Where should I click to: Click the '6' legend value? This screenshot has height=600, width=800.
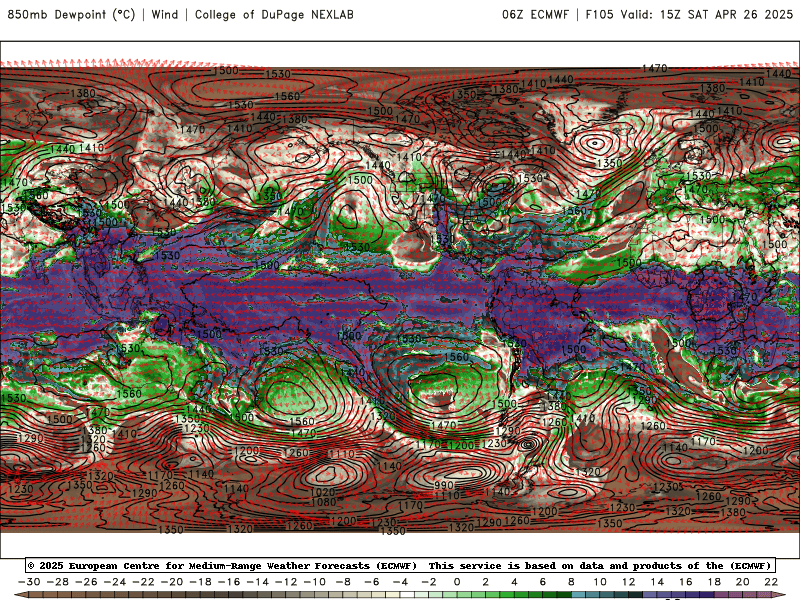(543, 582)
